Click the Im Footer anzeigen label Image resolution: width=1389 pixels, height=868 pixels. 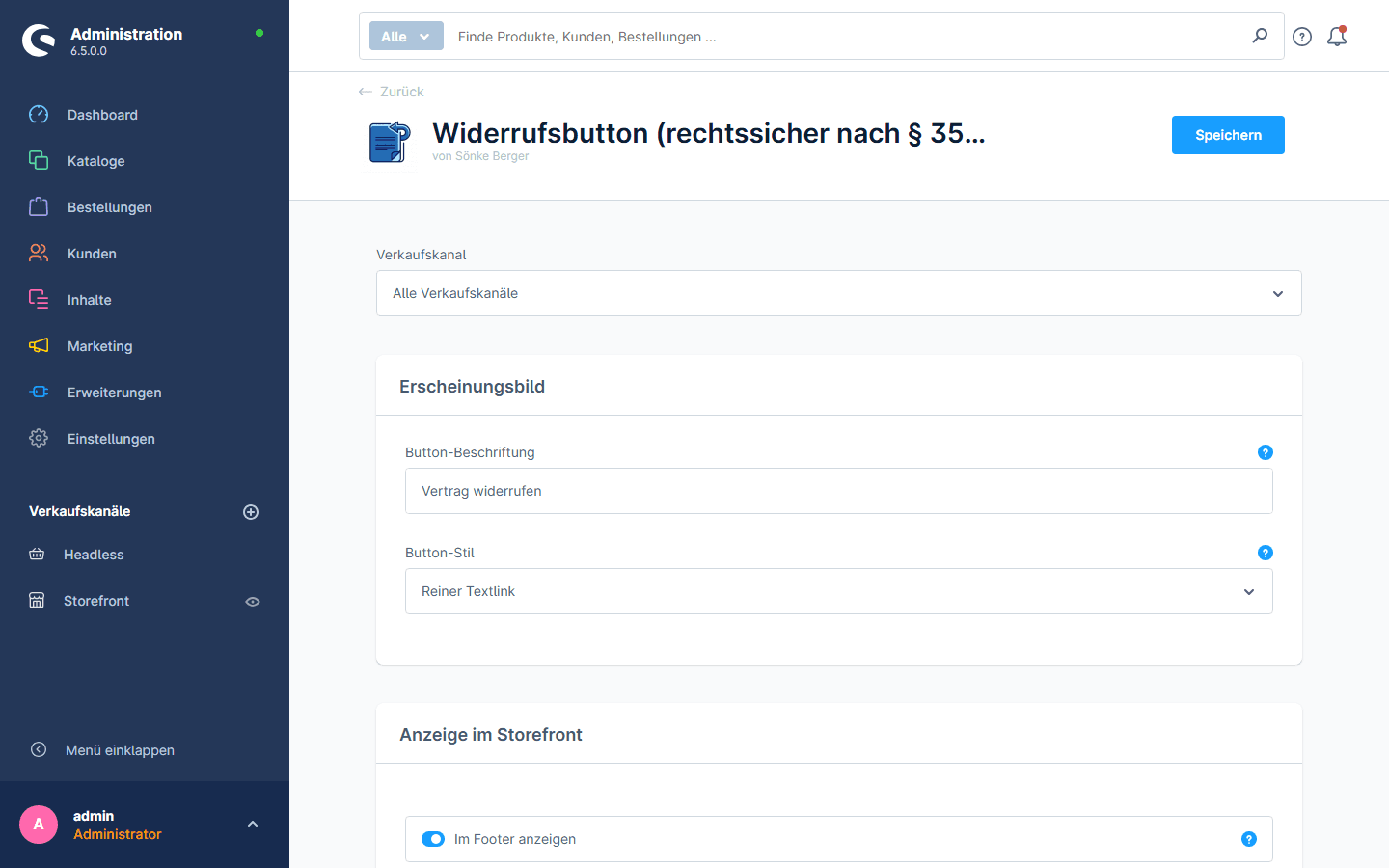tap(515, 839)
